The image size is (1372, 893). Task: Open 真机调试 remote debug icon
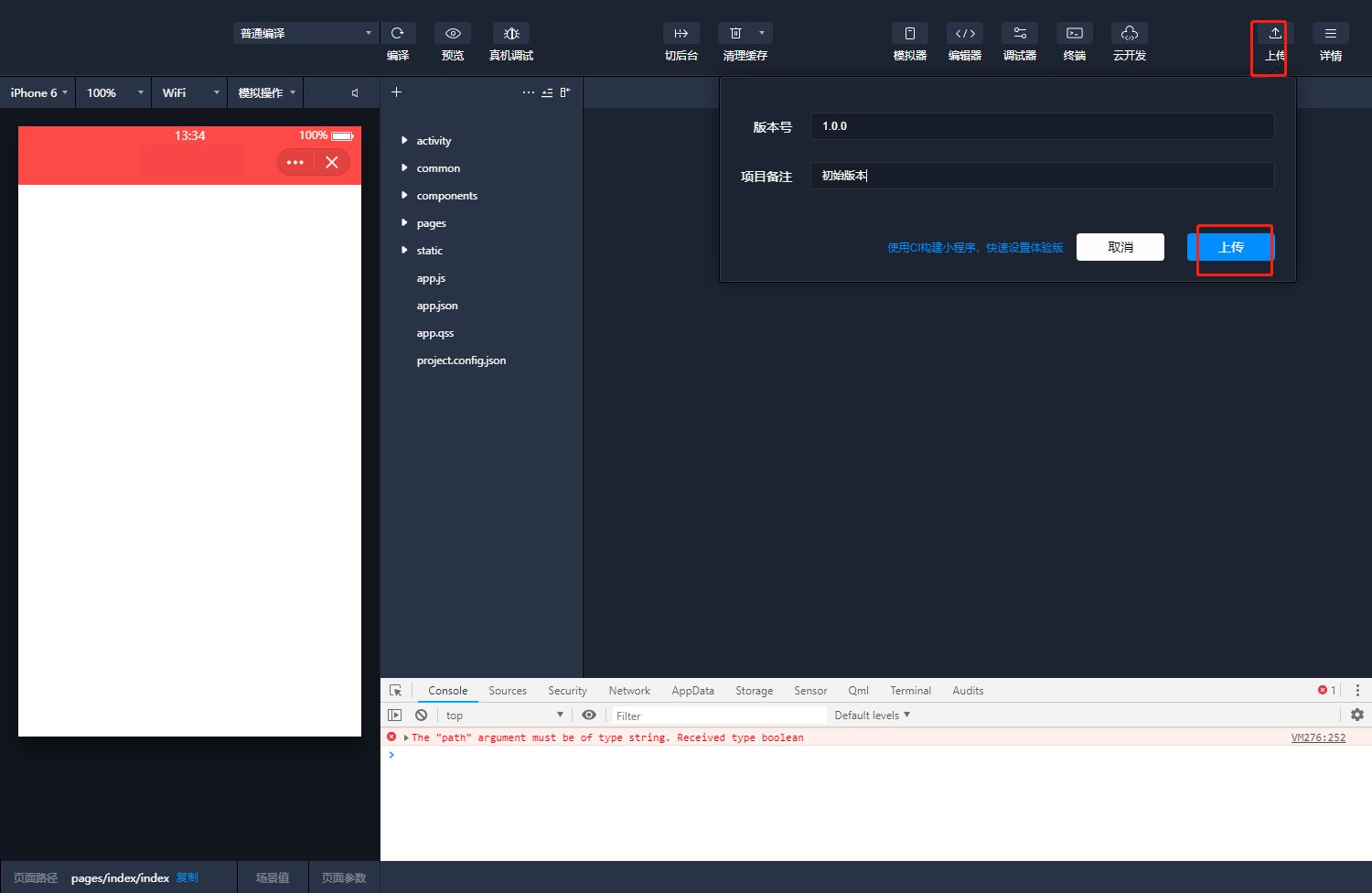[x=511, y=34]
